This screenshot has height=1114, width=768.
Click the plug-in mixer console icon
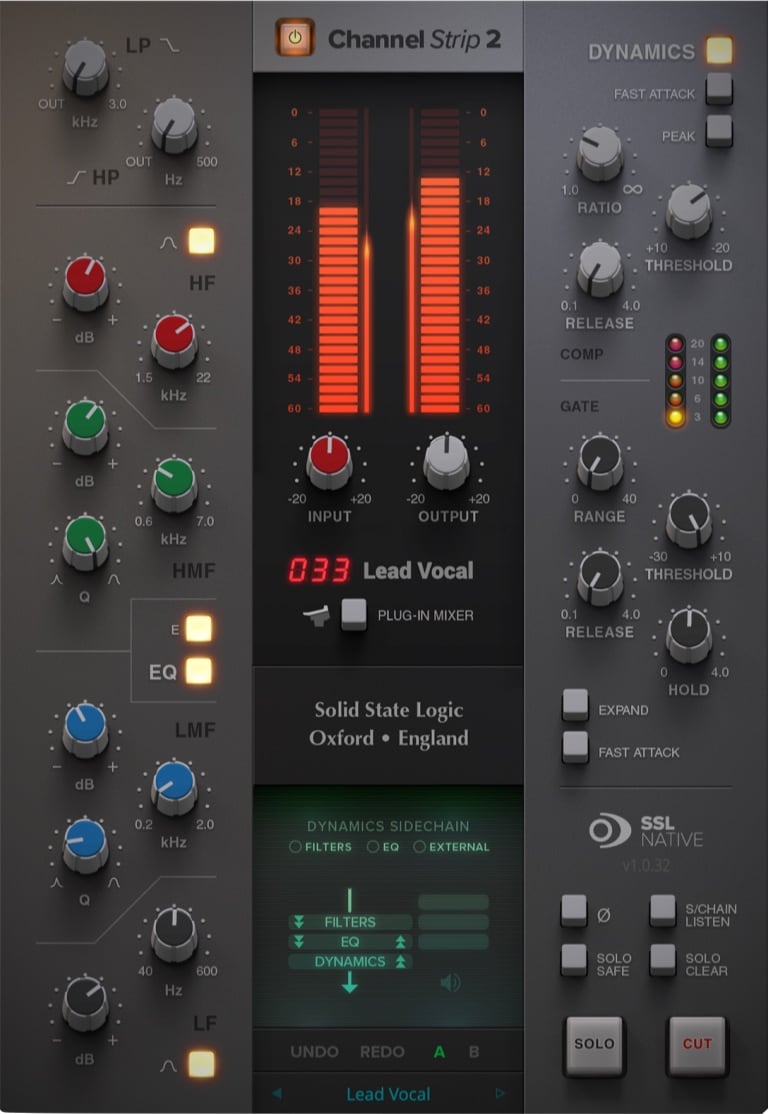click(317, 616)
